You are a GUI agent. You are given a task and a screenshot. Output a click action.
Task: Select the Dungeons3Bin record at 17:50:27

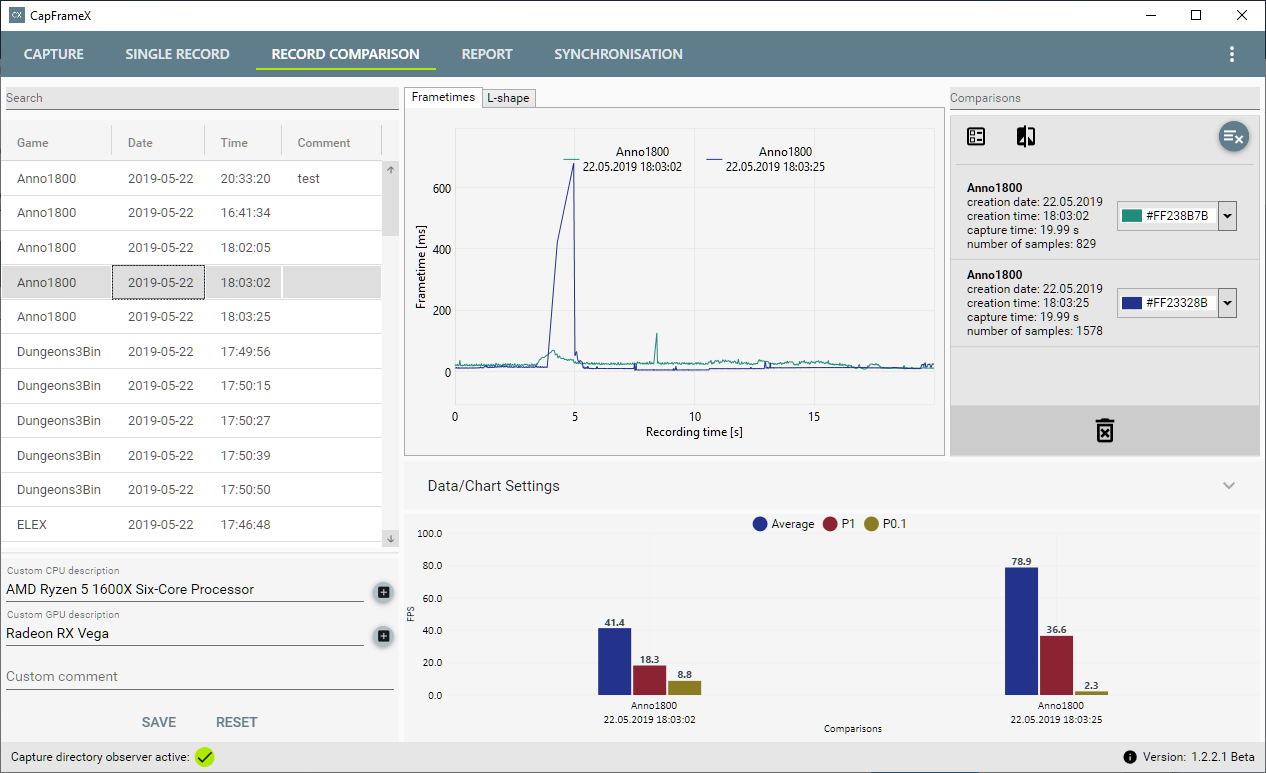click(x=191, y=421)
